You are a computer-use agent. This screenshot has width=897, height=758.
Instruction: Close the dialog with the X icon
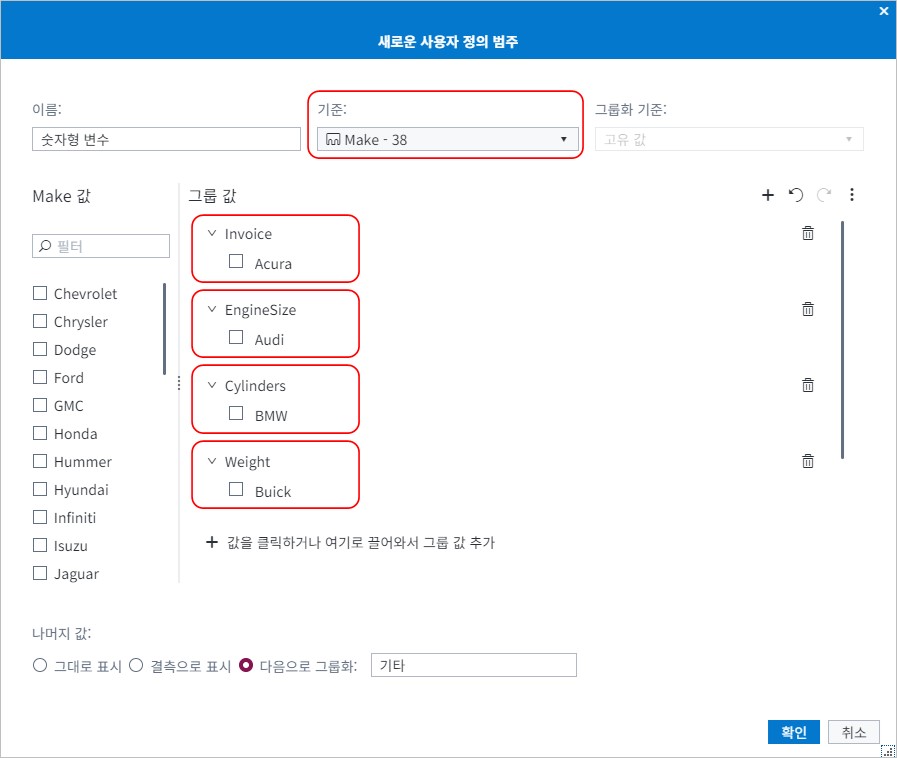coord(883,12)
